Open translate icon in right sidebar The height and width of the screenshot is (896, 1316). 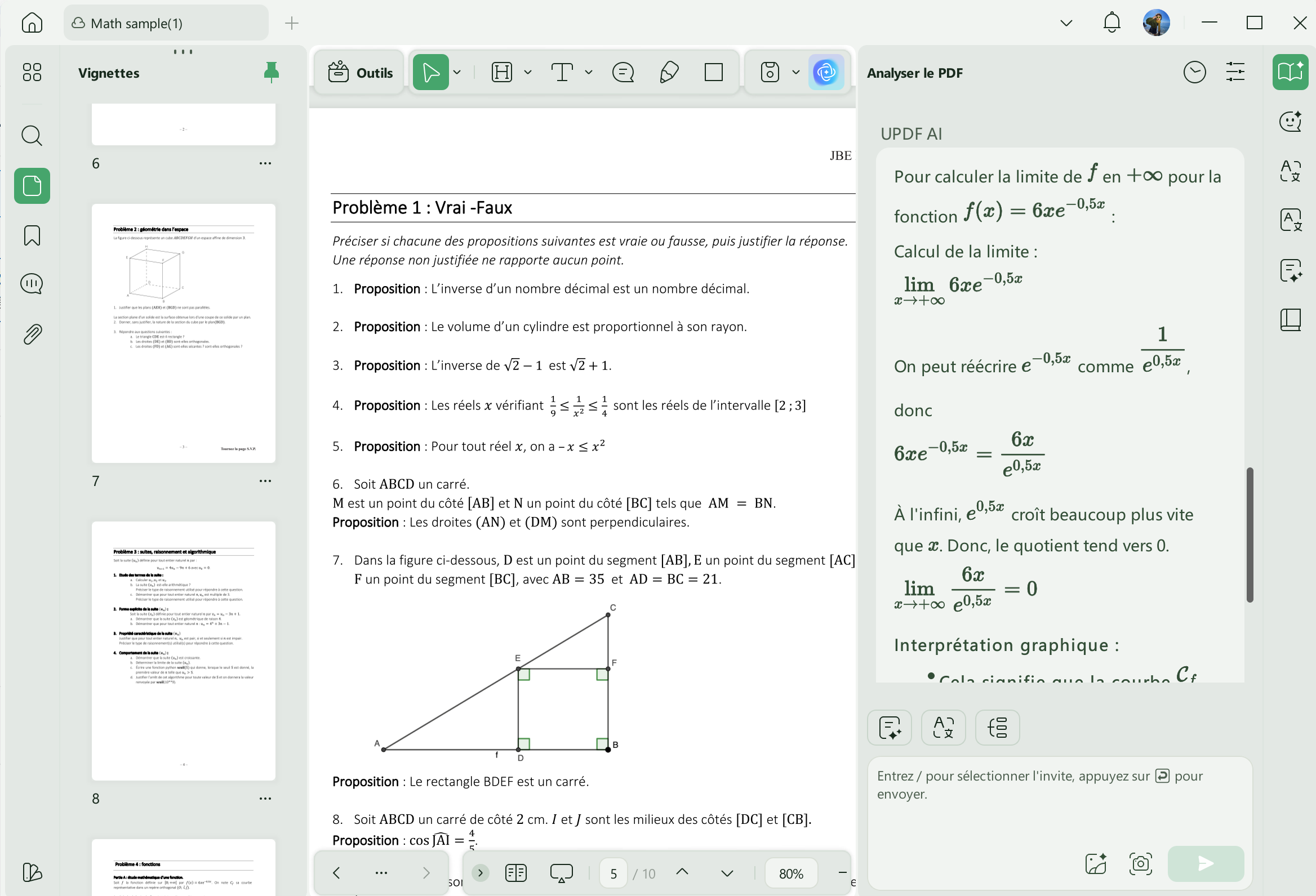coord(1291,171)
